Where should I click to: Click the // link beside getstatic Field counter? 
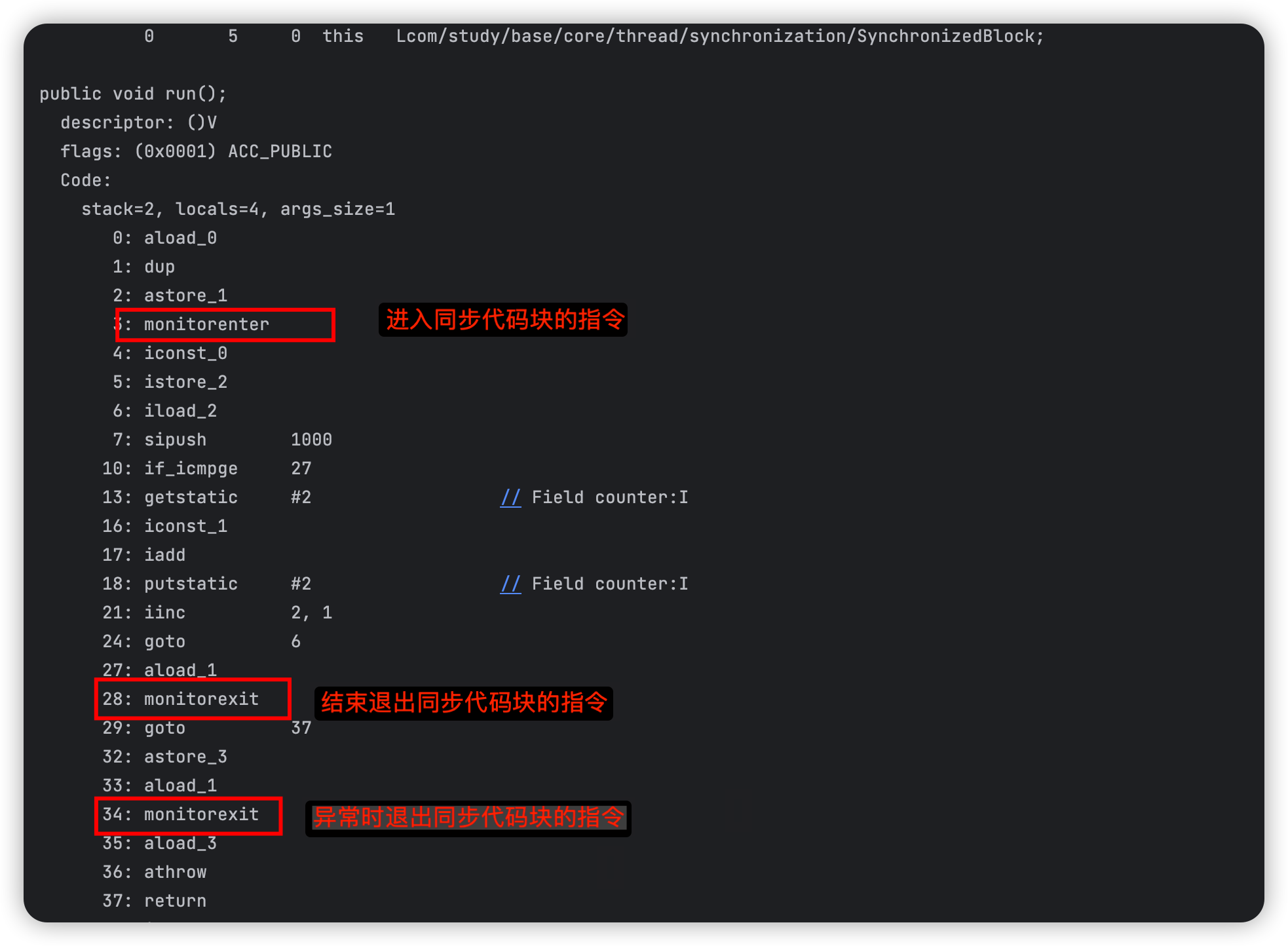click(510, 497)
